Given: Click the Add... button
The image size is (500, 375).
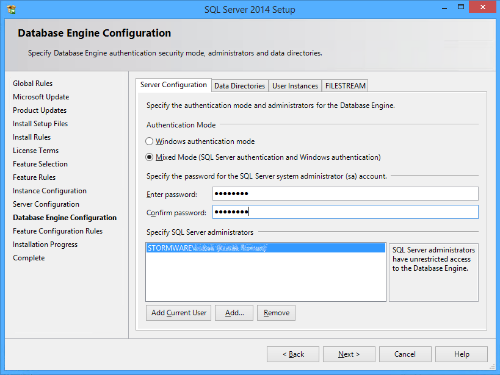Looking at the screenshot, I should 234,313.
